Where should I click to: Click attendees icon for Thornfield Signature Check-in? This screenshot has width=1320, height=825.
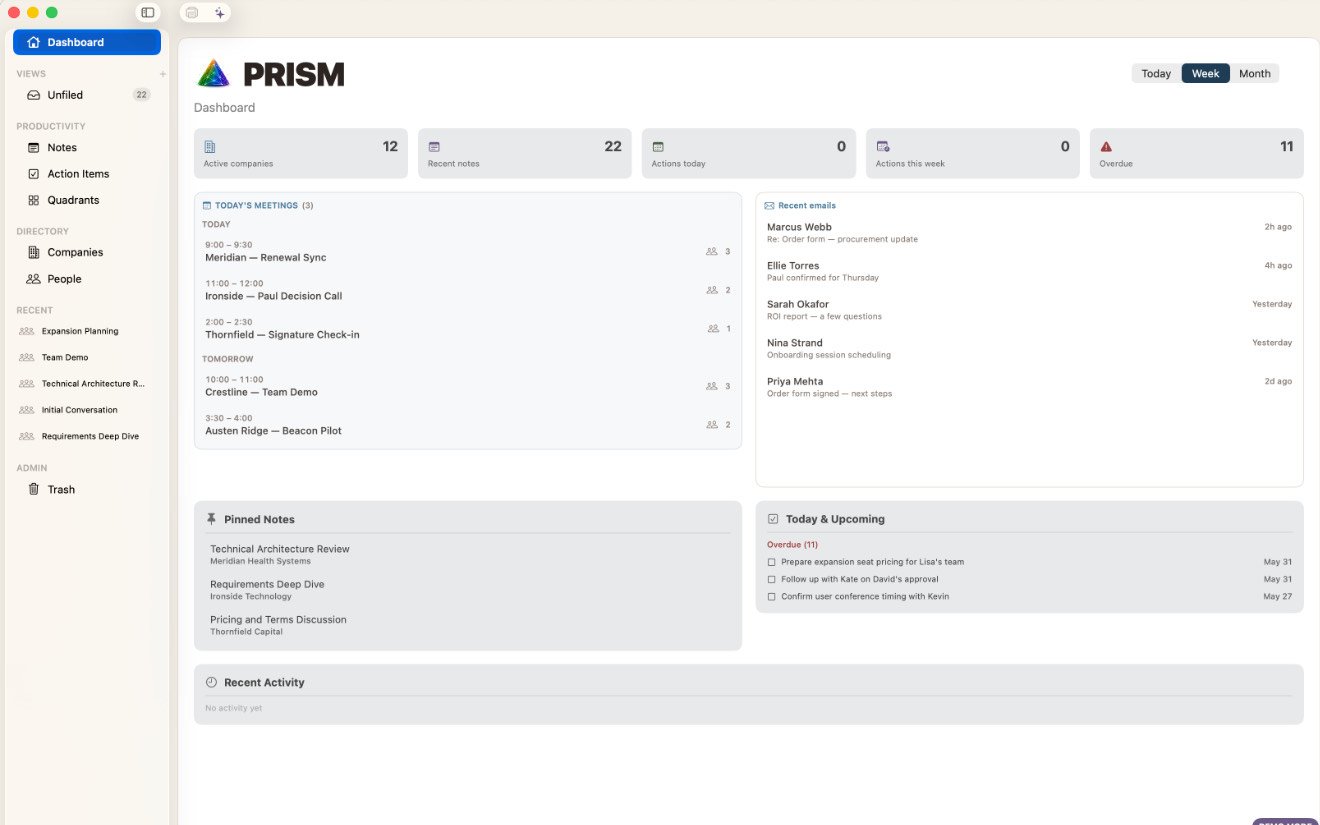pyautogui.click(x=713, y=329)
